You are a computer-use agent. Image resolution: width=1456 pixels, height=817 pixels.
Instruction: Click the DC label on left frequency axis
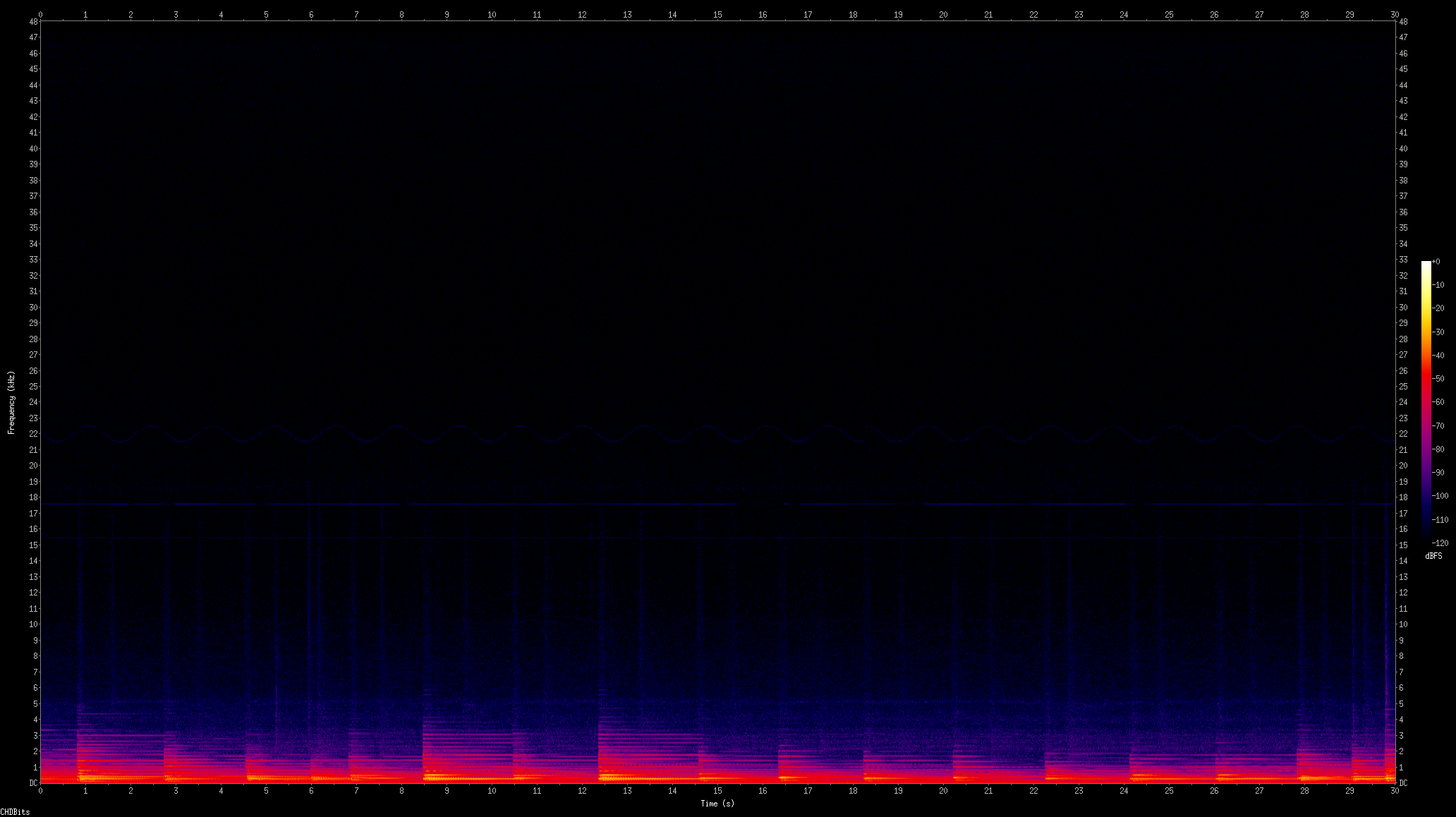33,782
